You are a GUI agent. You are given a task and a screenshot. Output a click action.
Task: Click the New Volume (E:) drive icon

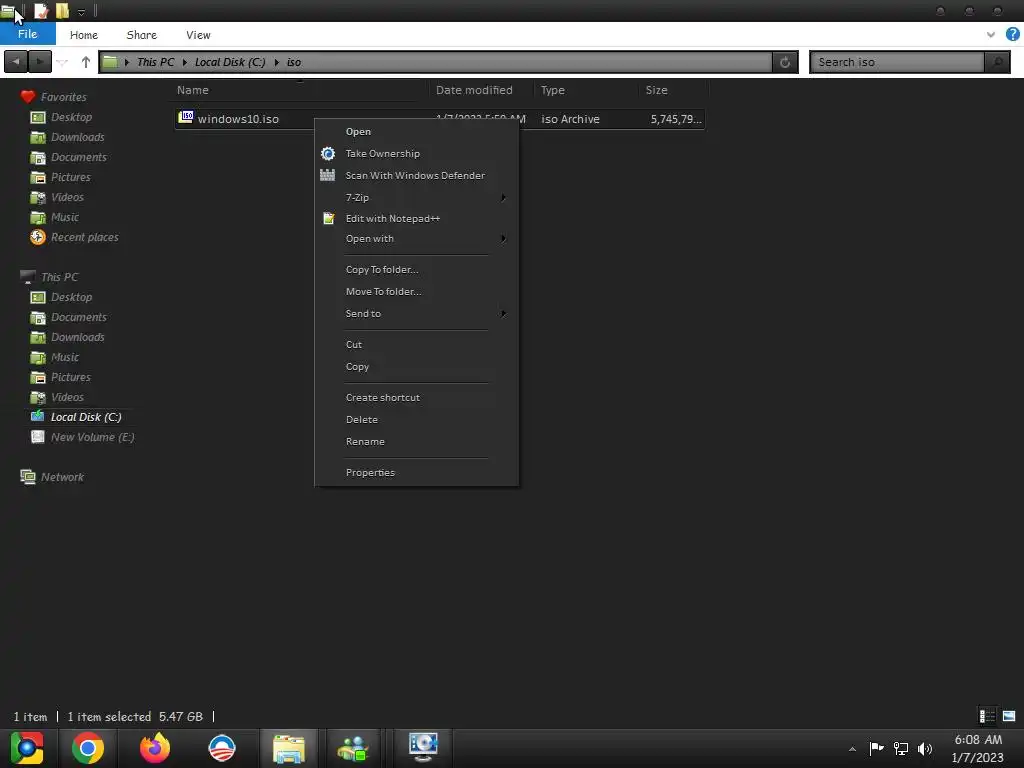click(x=38, y=437)
